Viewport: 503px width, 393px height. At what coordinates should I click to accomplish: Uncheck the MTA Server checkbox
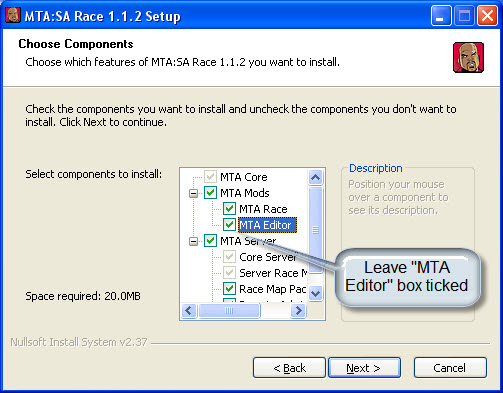[210, 241]
